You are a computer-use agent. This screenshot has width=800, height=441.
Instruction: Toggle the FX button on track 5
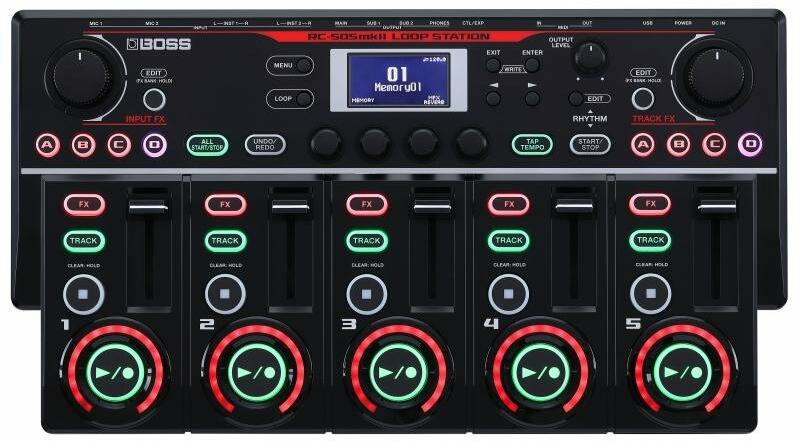click(650, 204)
